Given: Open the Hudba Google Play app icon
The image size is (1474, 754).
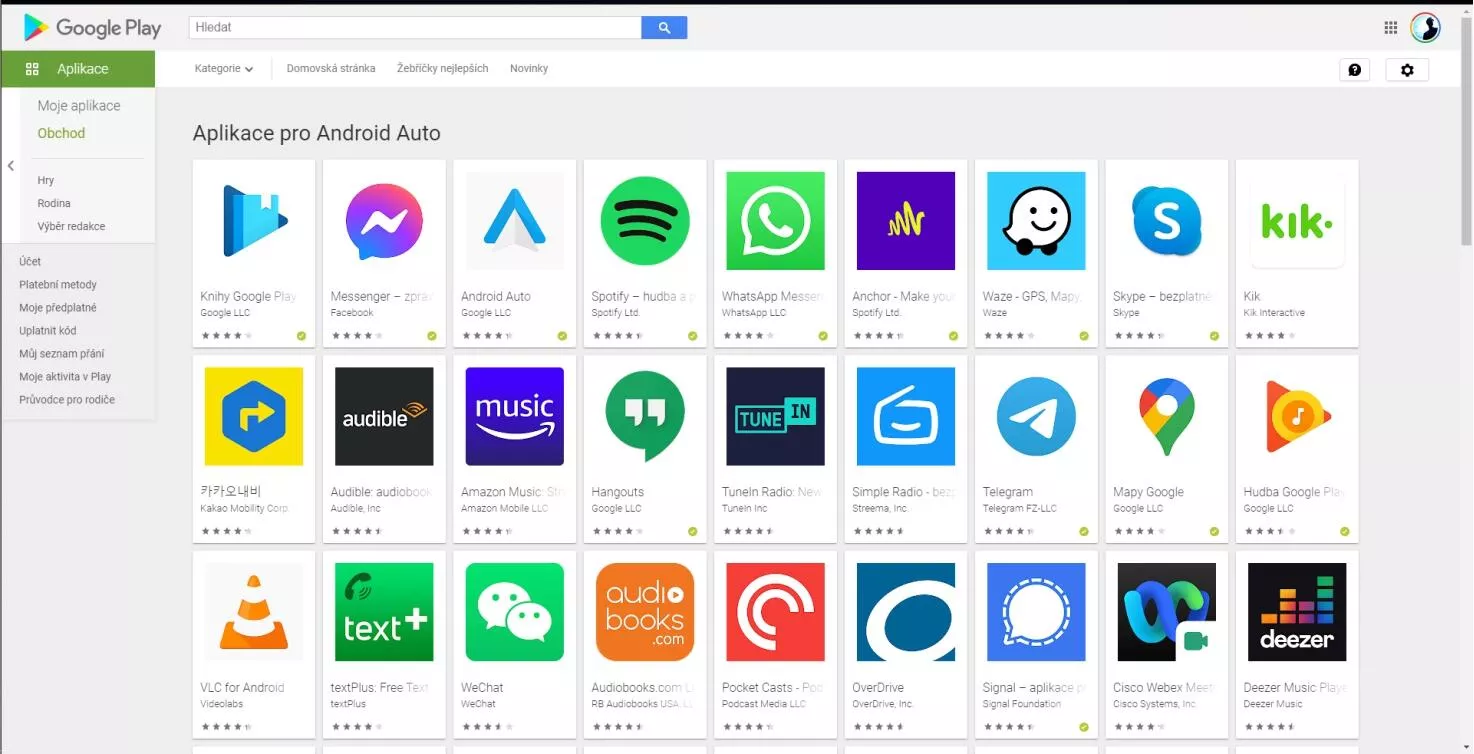Looking at the screenshot, I should click(x=1297, y=417).
